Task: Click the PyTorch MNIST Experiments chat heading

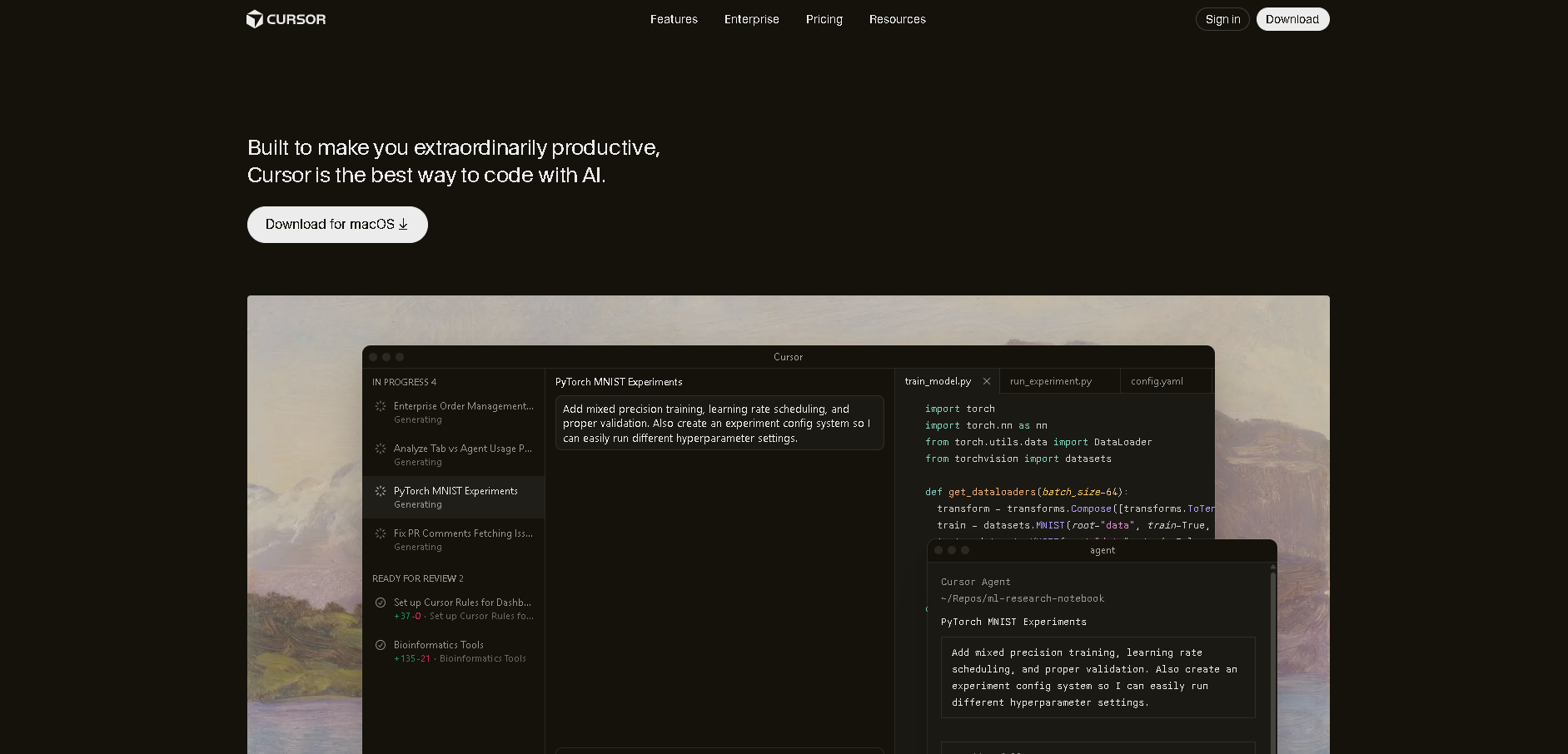Action: pyautogui.click(x=619, y=382)
